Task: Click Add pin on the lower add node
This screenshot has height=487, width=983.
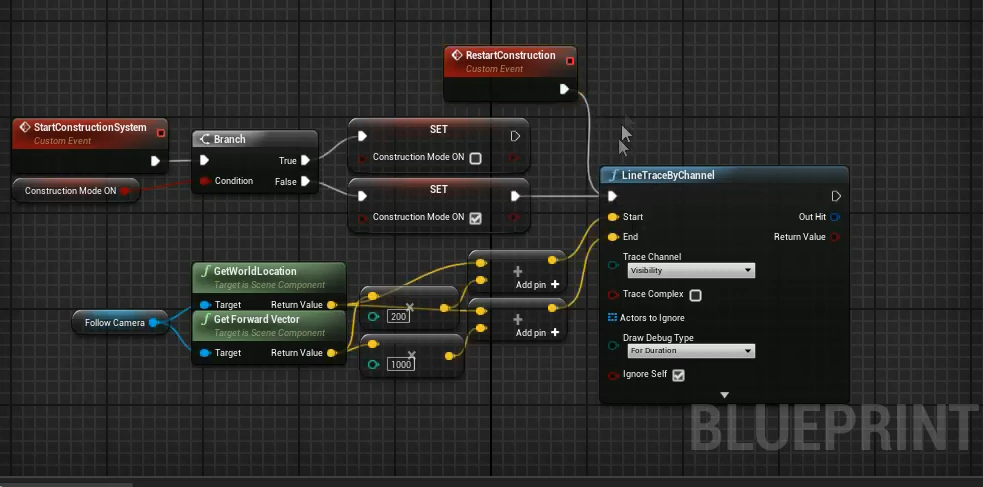Action: pos(537,332)
